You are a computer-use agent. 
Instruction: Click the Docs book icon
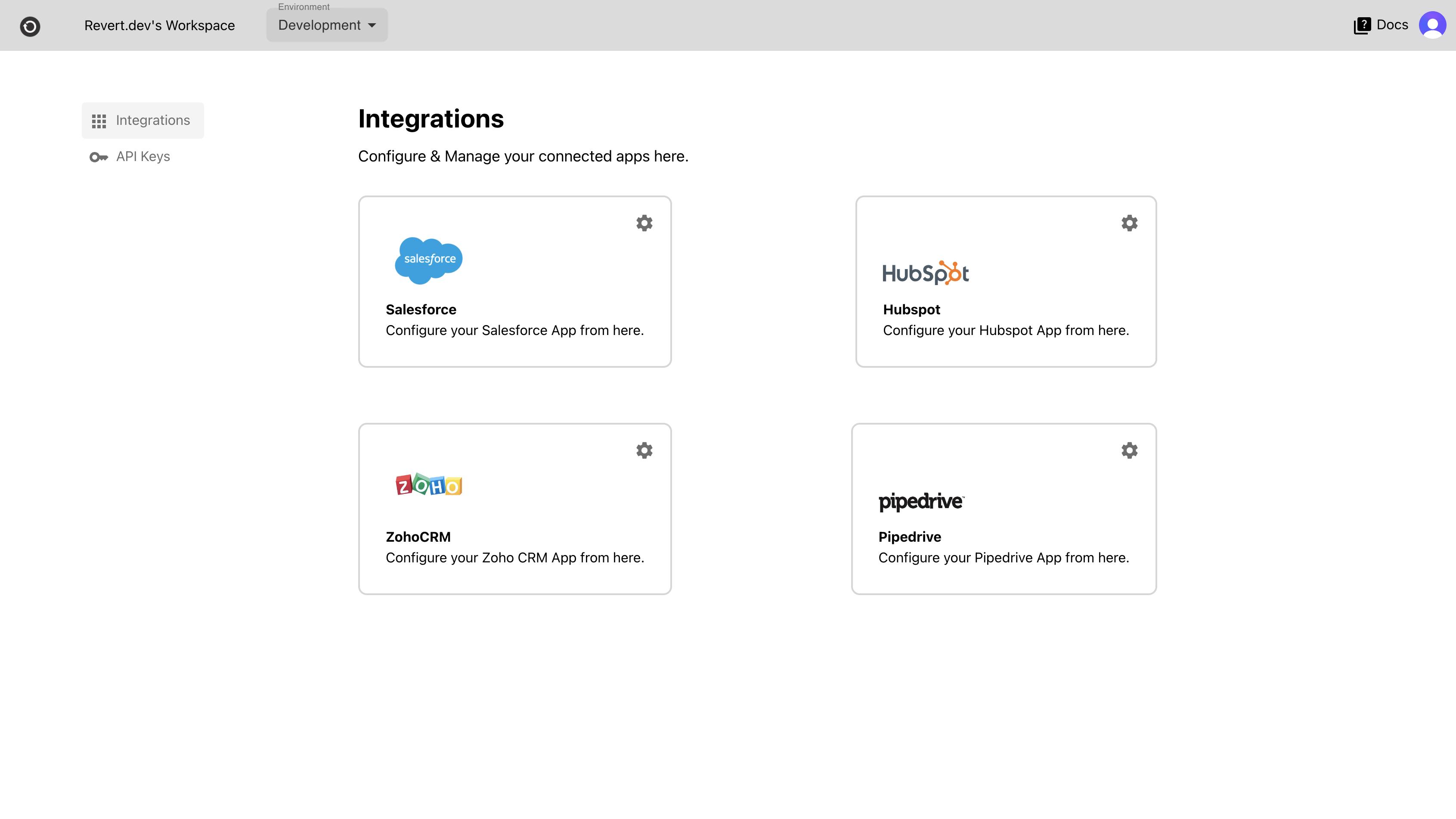click(1362, 25)
